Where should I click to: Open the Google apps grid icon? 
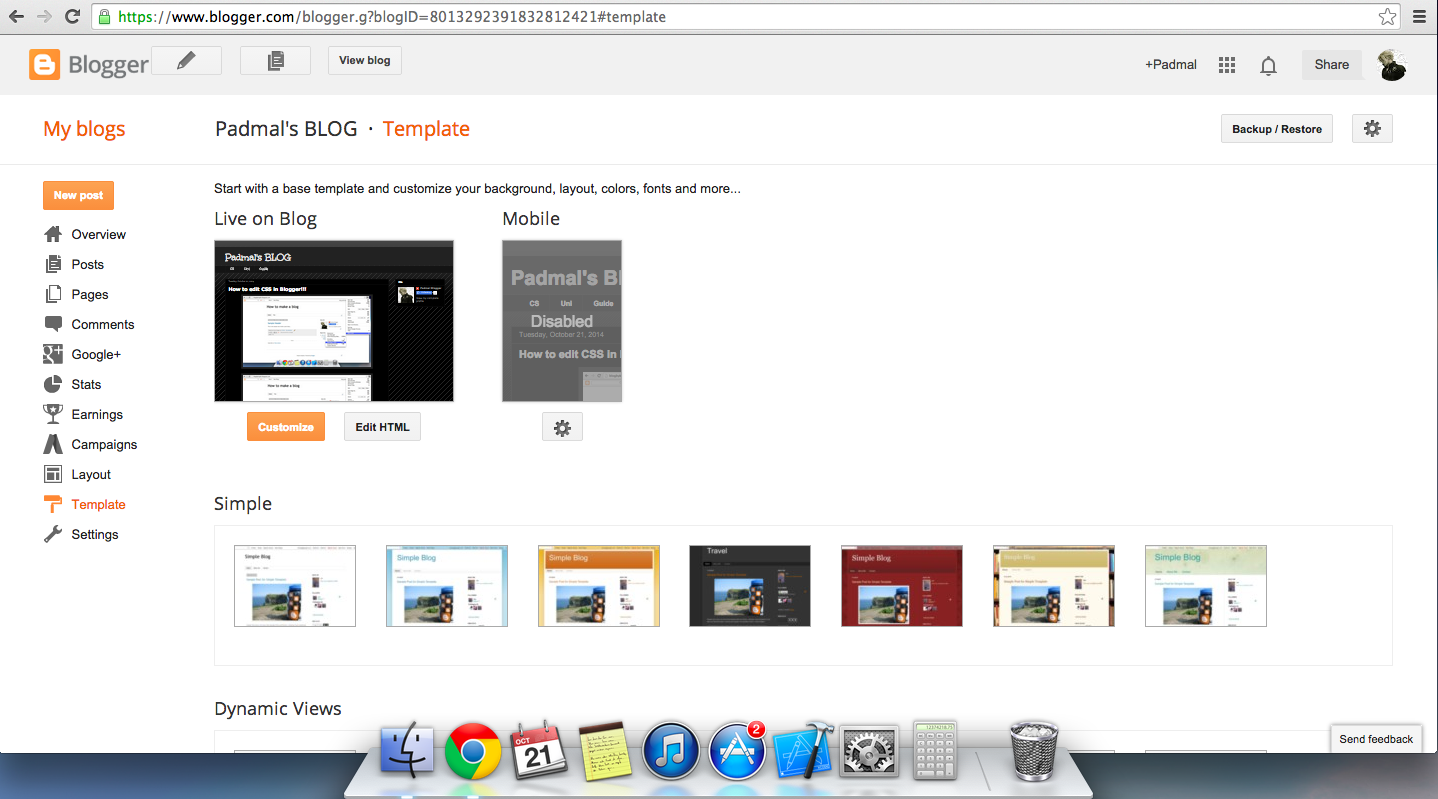click(x=1227, y=65)
